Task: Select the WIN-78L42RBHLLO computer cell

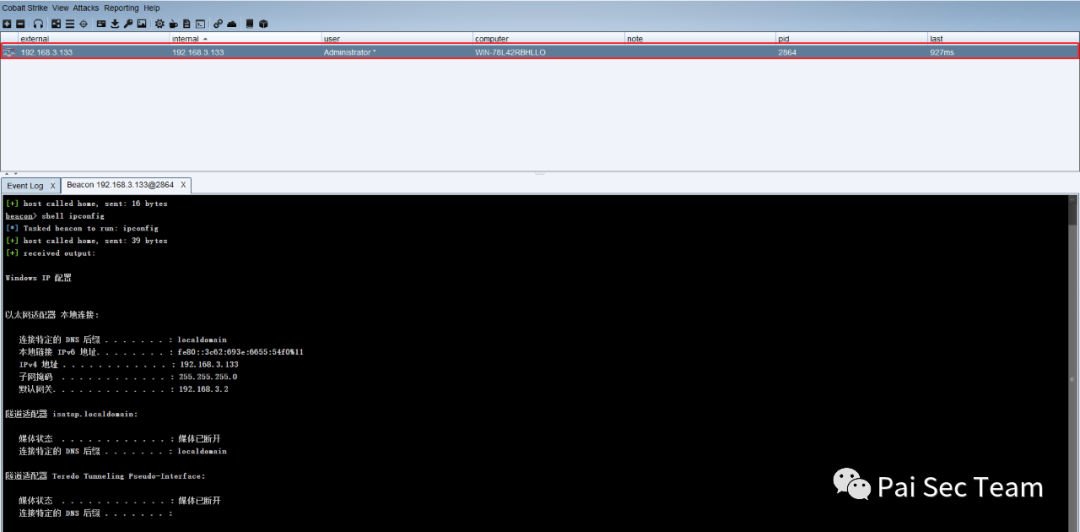Action: (510, 52)
